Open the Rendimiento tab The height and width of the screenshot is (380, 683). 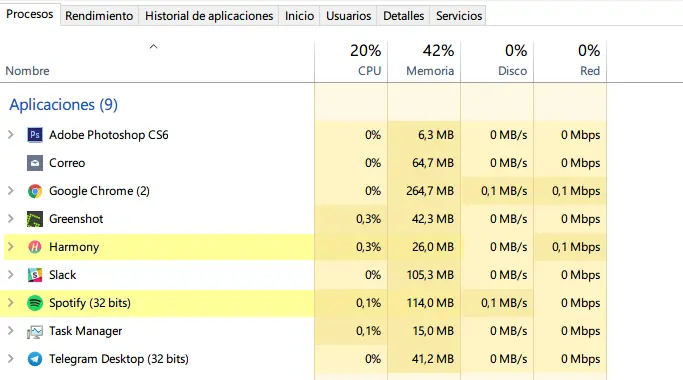click(x=99, y=16)
